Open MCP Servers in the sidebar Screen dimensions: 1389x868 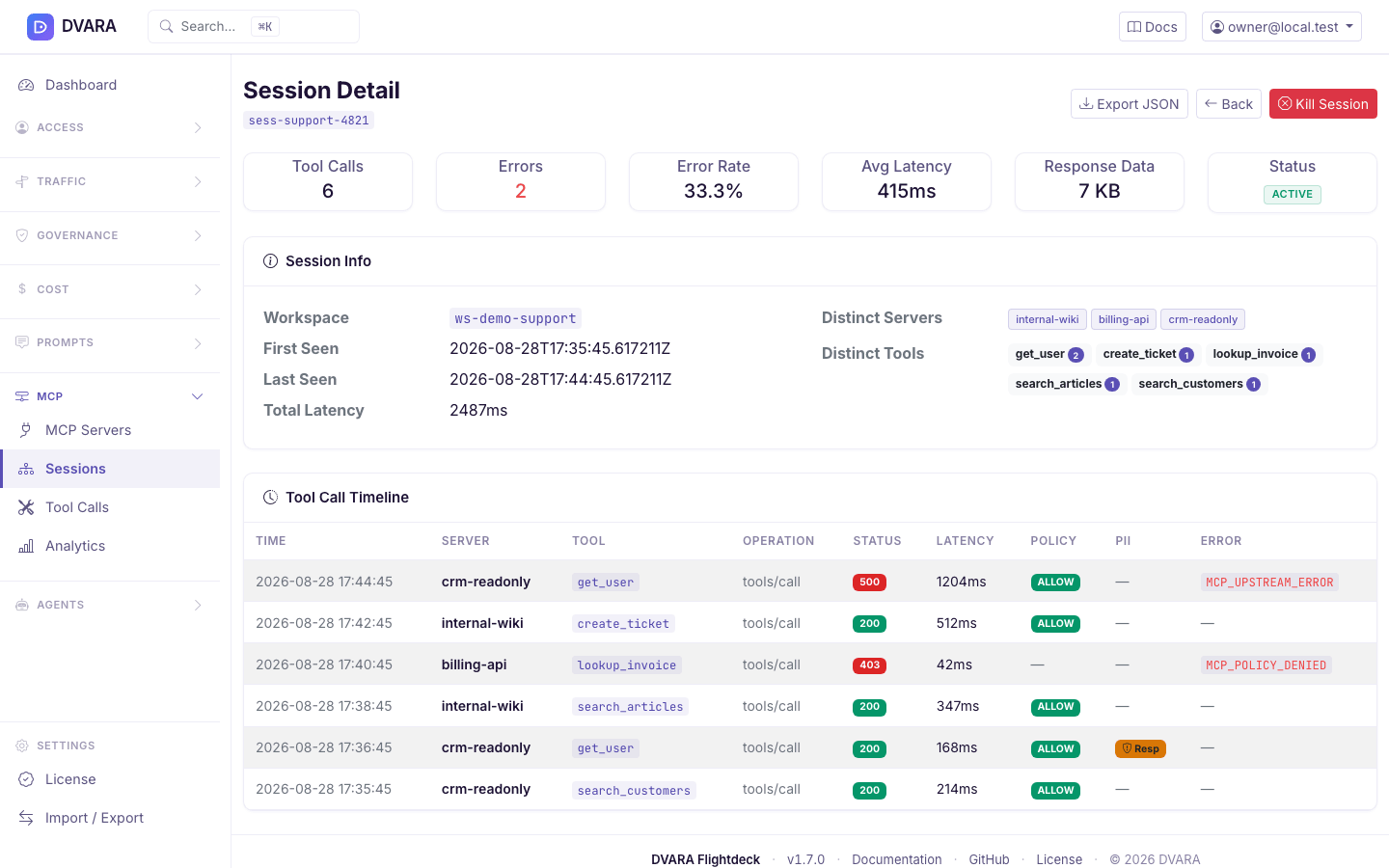pyautogui.click(x=110, y=430)
